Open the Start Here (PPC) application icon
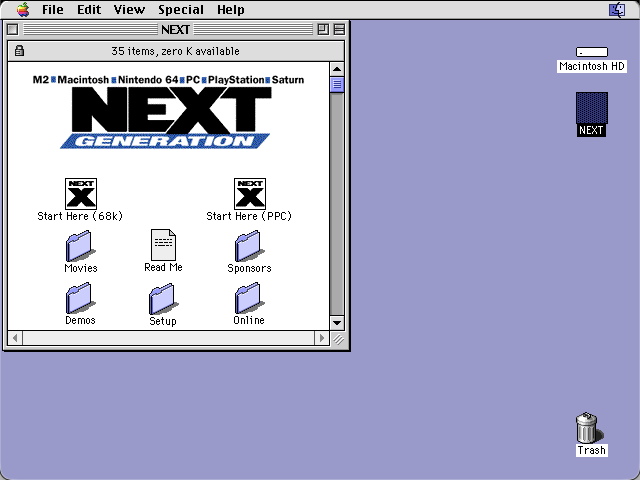 click(250, 194)
